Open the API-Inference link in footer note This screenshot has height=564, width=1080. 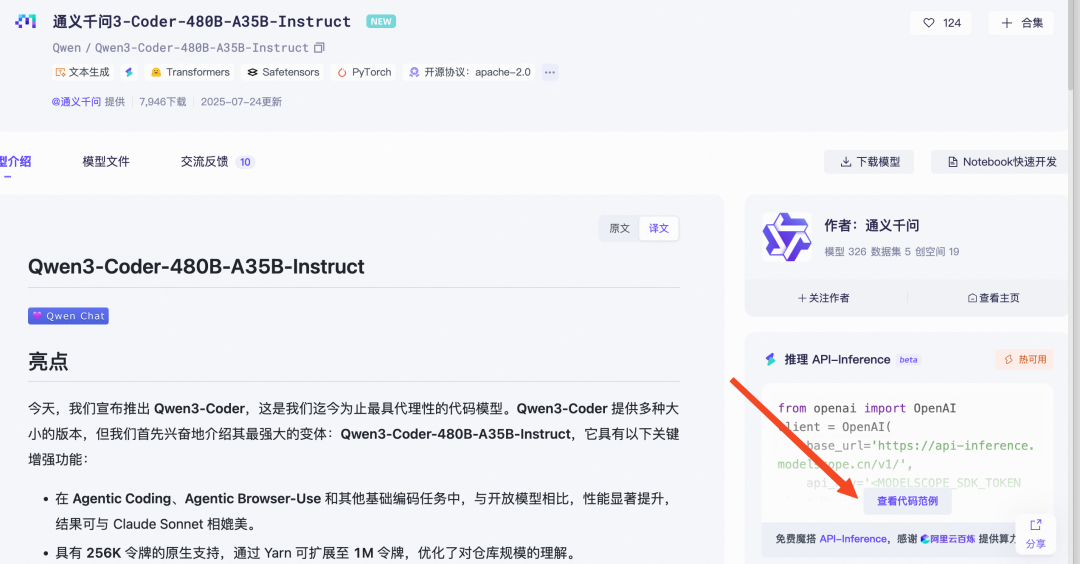[853, 539]
